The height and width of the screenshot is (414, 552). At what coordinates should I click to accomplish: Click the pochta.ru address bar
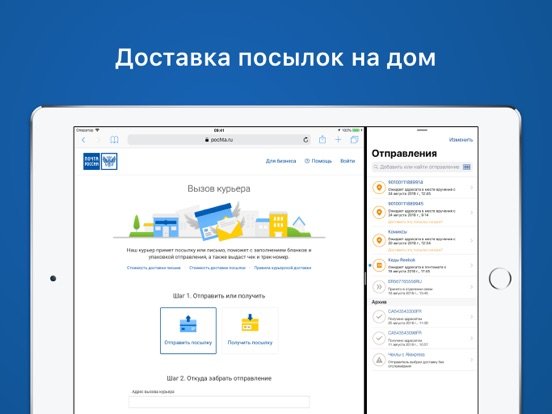click(219, 140)
